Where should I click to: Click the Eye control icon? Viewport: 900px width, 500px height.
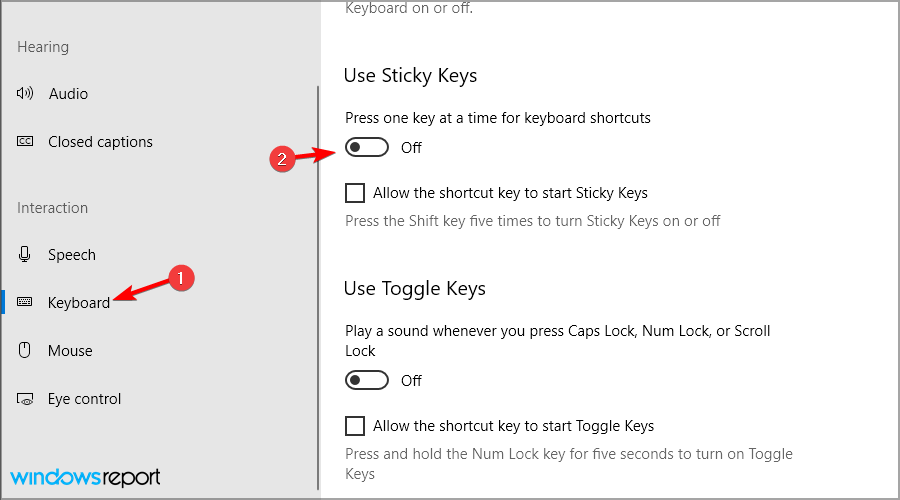[x=26, y=399]
